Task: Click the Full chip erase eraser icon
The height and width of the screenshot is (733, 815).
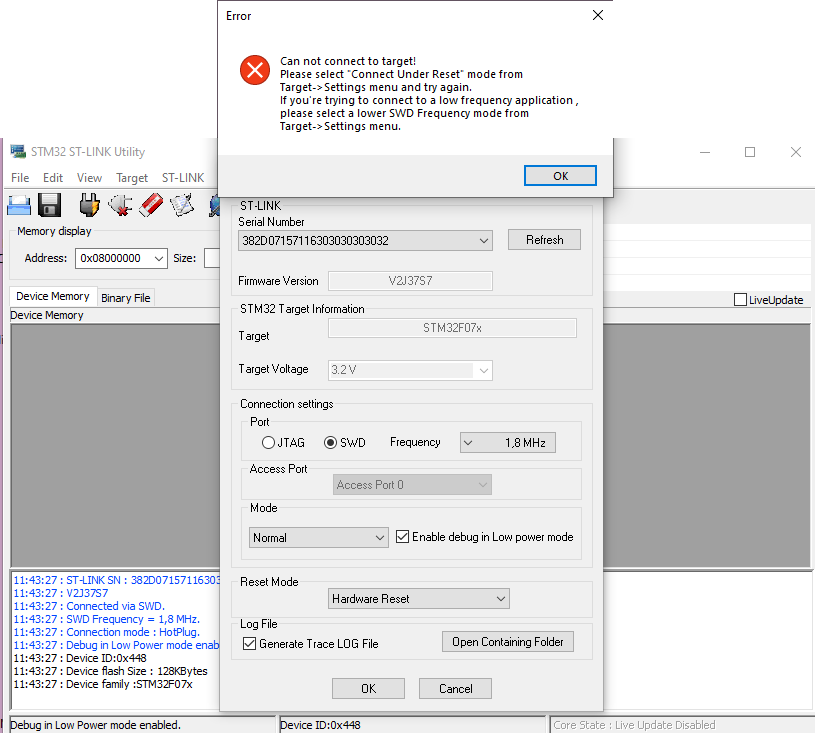Action: (x=151, y=205)
